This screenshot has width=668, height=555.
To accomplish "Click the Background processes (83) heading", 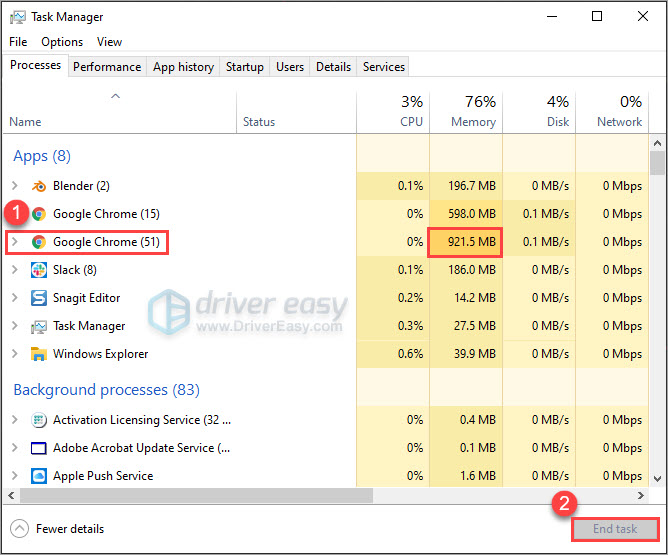I will coord(107,390).
